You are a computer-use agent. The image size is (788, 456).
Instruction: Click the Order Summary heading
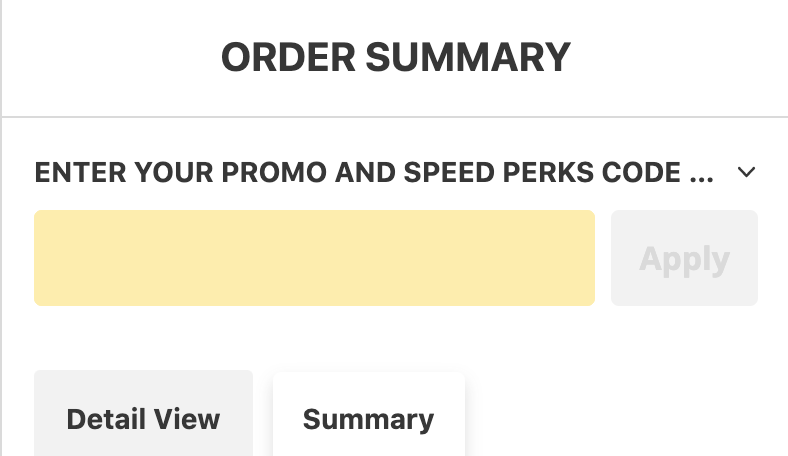[x=395, y=57]
